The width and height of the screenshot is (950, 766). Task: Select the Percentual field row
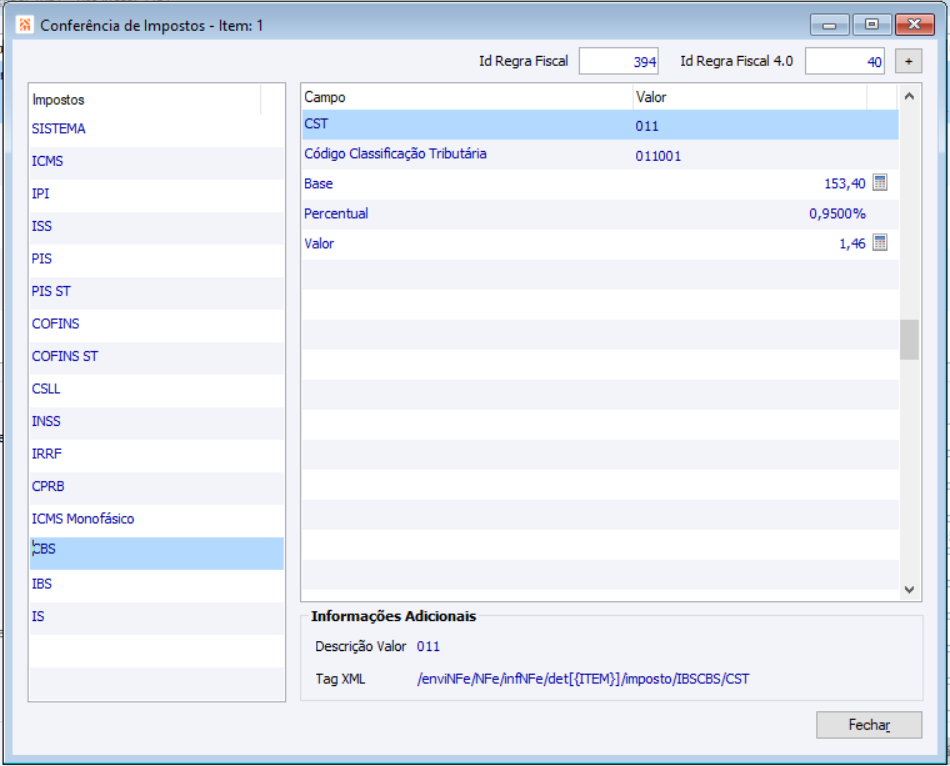[600, 214]
